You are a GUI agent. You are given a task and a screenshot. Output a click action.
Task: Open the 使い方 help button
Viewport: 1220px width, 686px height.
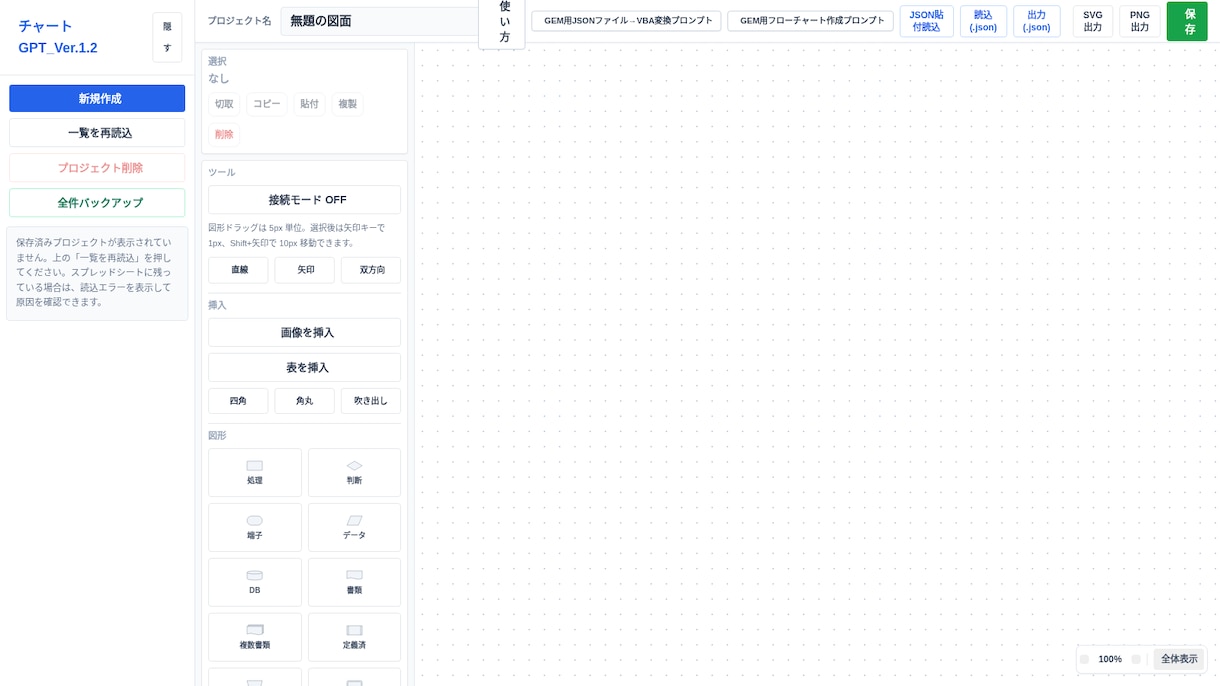(x=504, y=21)
